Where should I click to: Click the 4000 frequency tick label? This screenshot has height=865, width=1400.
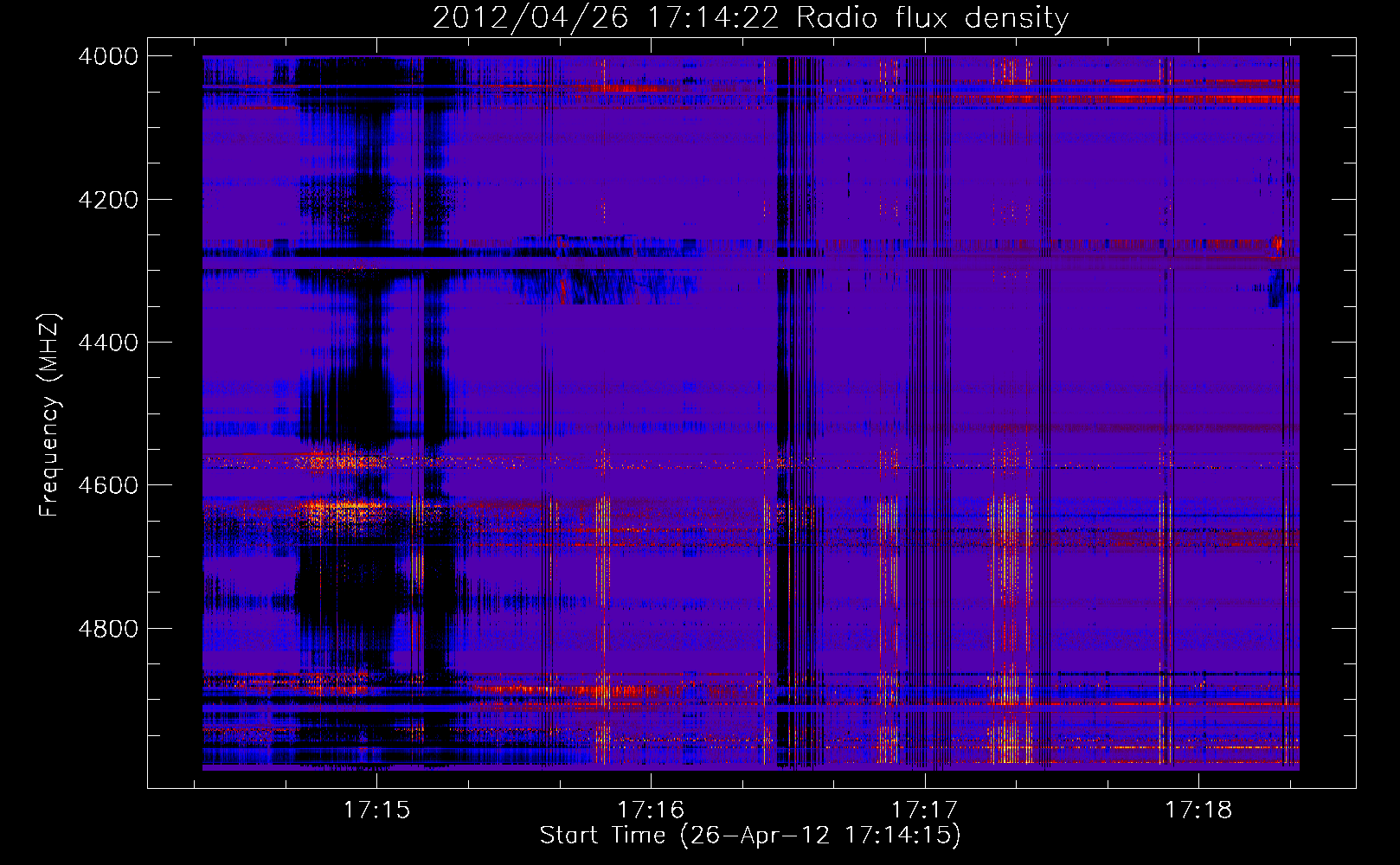108,56
